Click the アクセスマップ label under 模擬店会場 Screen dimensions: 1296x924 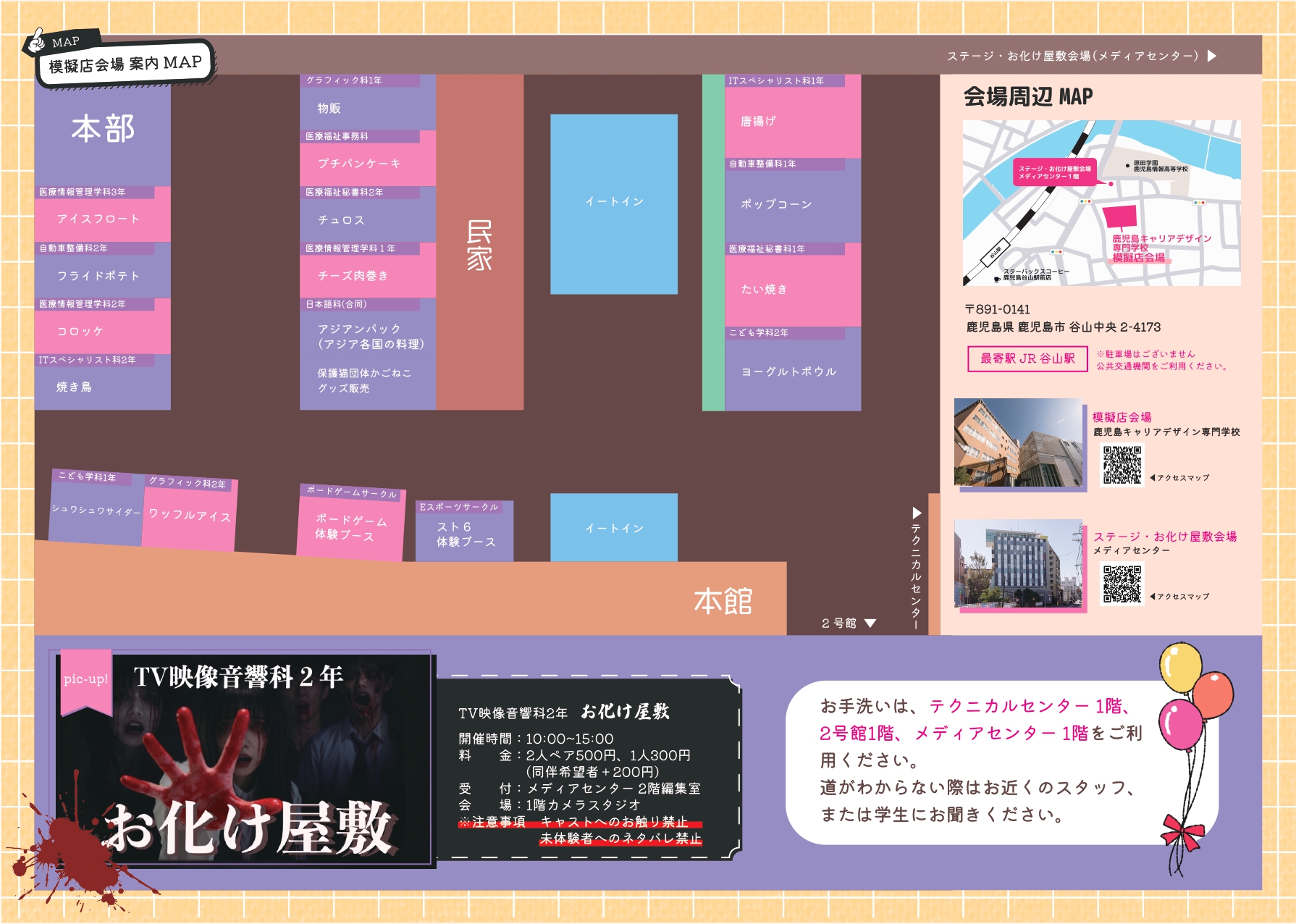click(x=1182, y=478)
